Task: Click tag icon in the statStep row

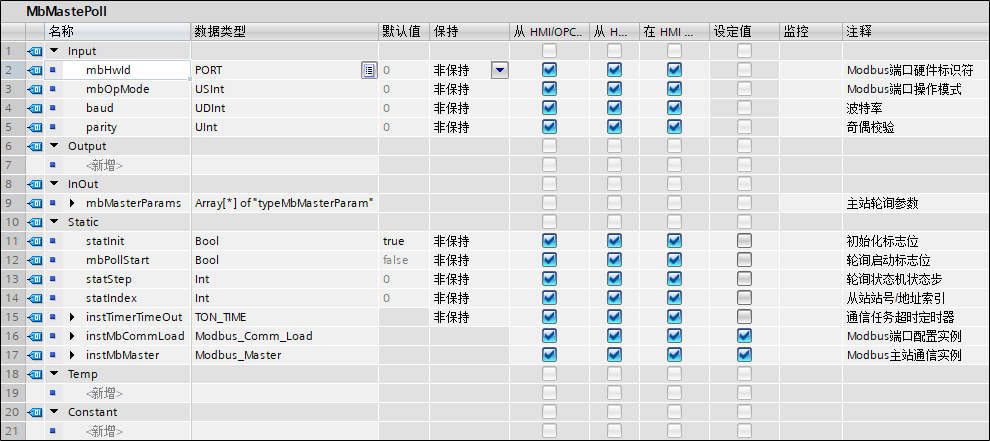Action: point(35,279)
